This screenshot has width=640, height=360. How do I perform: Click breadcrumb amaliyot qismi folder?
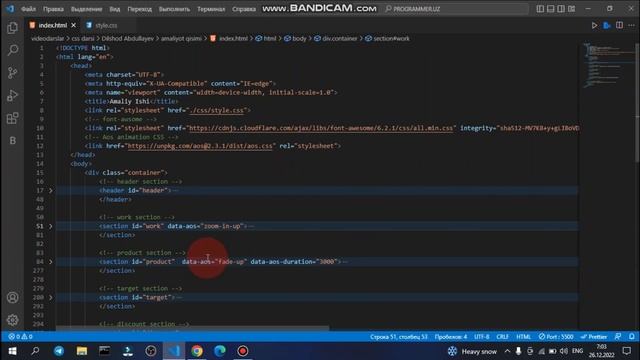click(x=181, y=38)
